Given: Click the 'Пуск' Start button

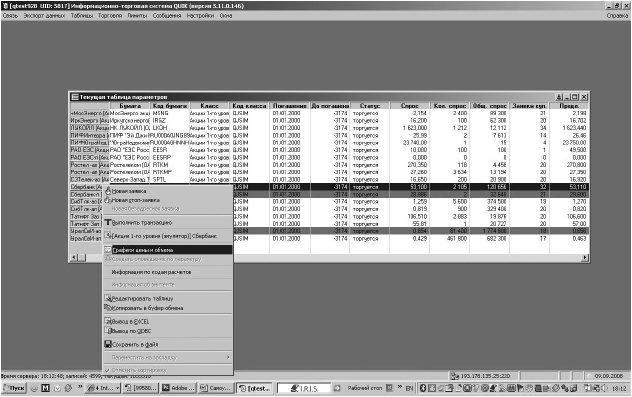Looking at the screenshot, I should (14, 388).
